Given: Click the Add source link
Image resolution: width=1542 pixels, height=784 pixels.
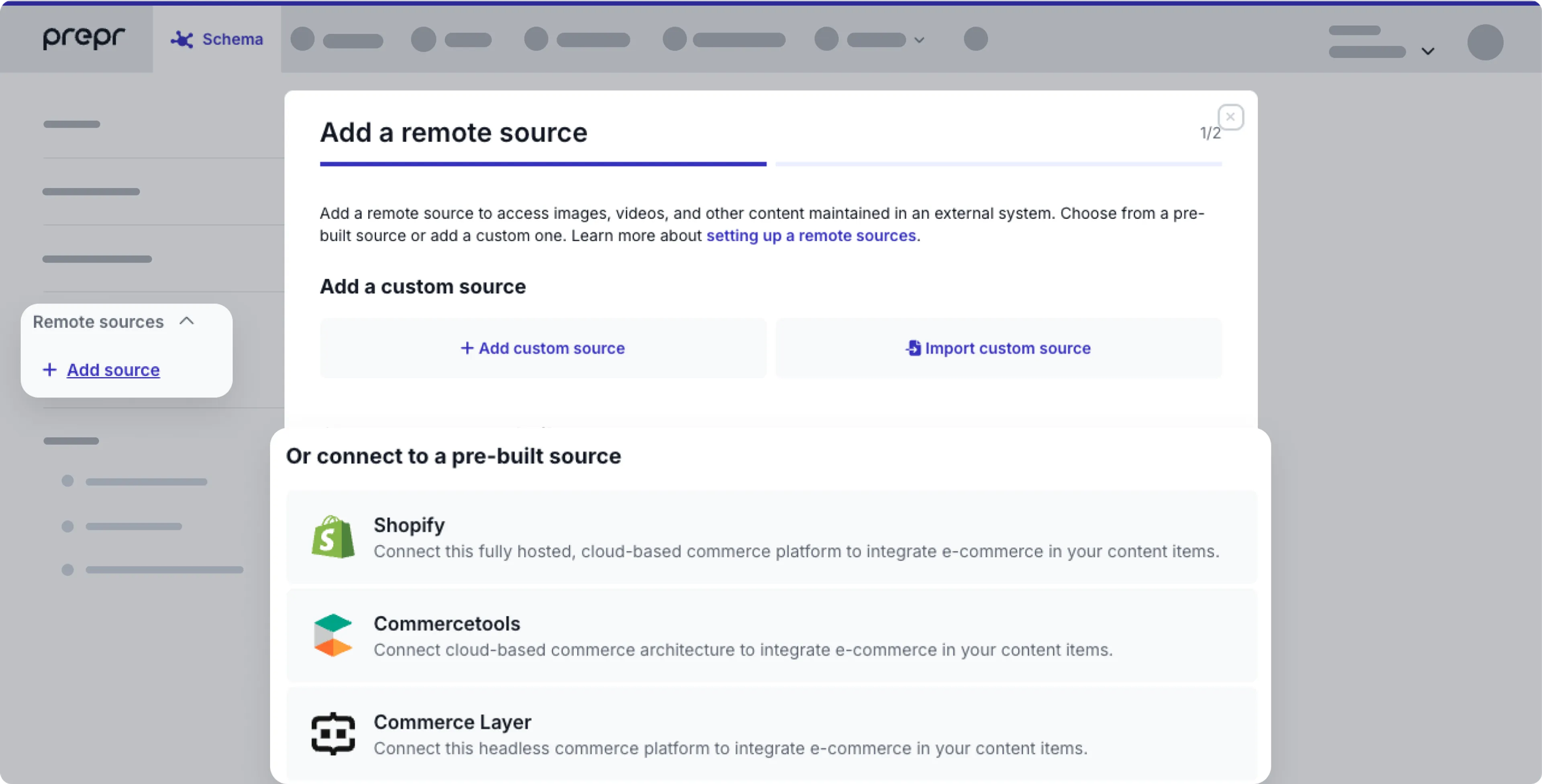Looking at the screenshot, I should coord(113,370).
